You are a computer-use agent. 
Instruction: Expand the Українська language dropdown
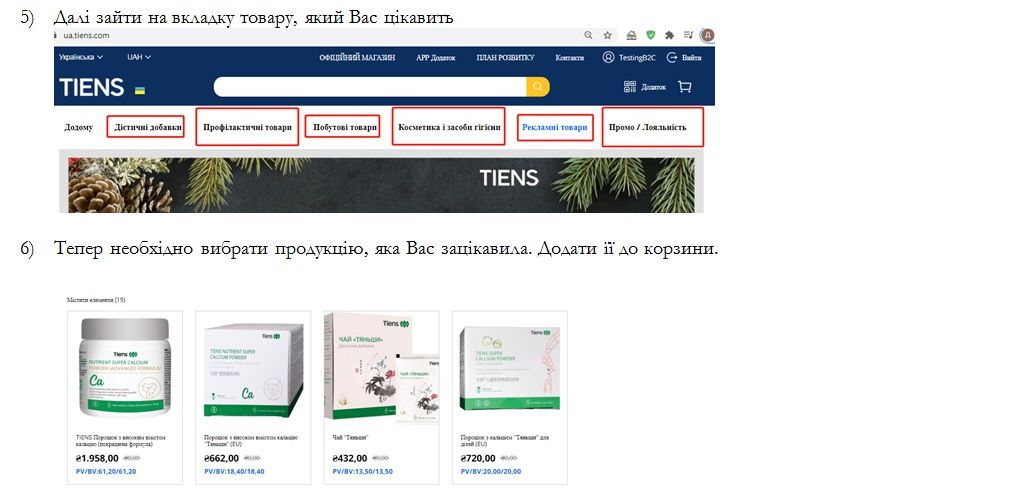click(x=80, y=57)
